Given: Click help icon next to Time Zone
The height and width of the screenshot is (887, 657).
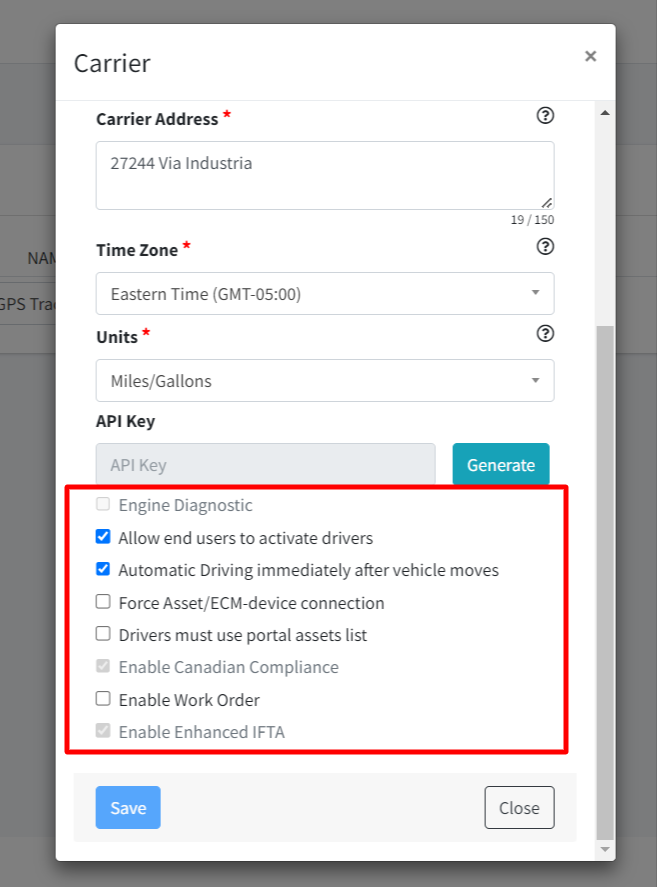Looking at the screenshot, I should [545, 246].
